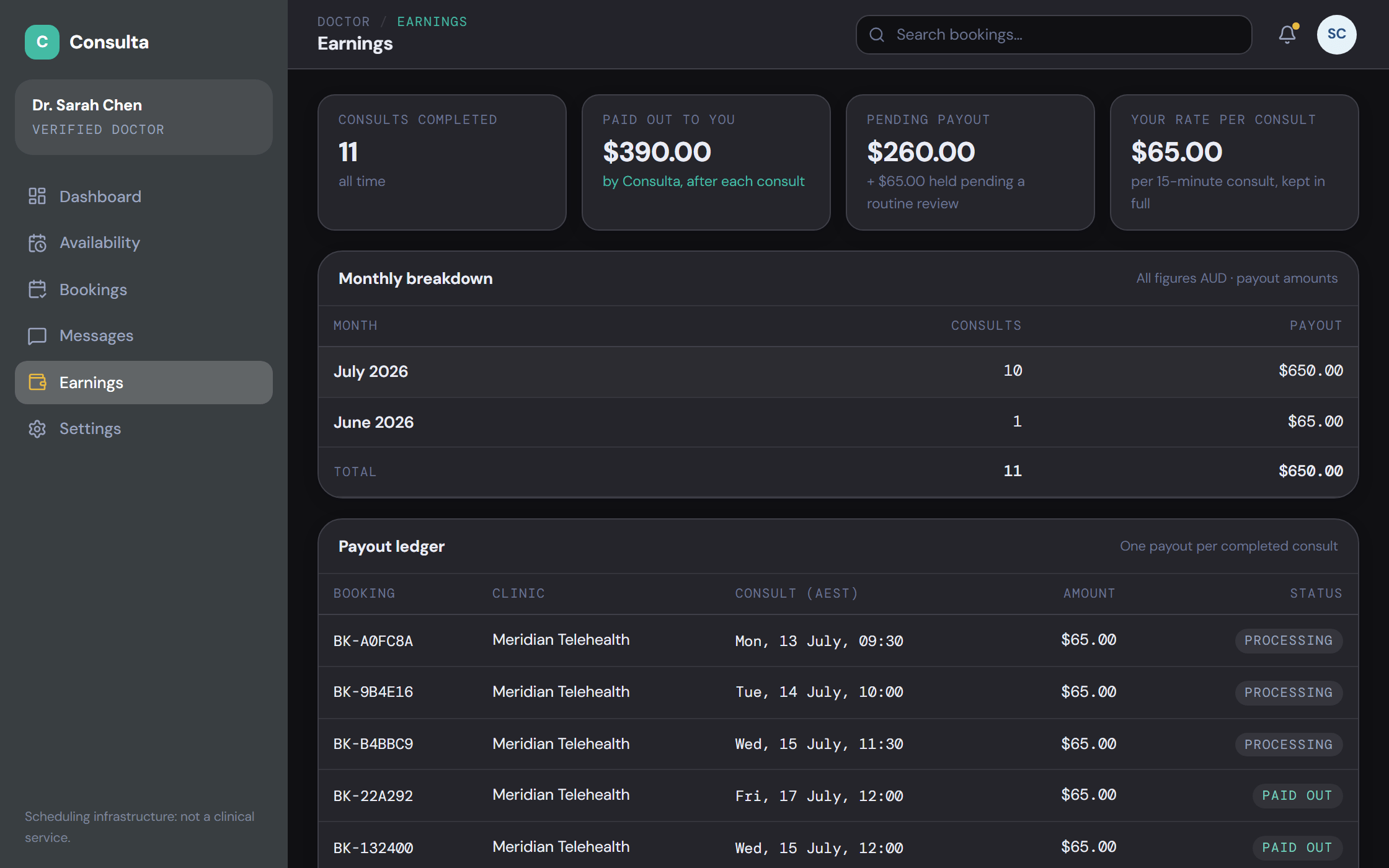Click the AMOUNT column header

(1089, 593)
